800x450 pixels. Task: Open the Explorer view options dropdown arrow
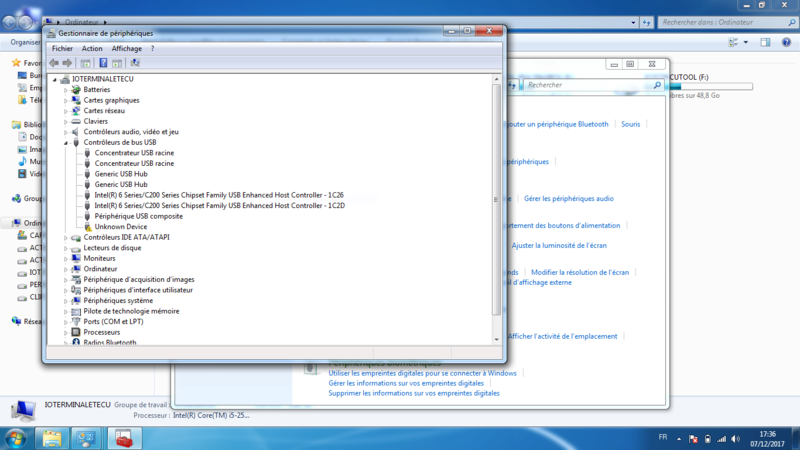[745, 42]
